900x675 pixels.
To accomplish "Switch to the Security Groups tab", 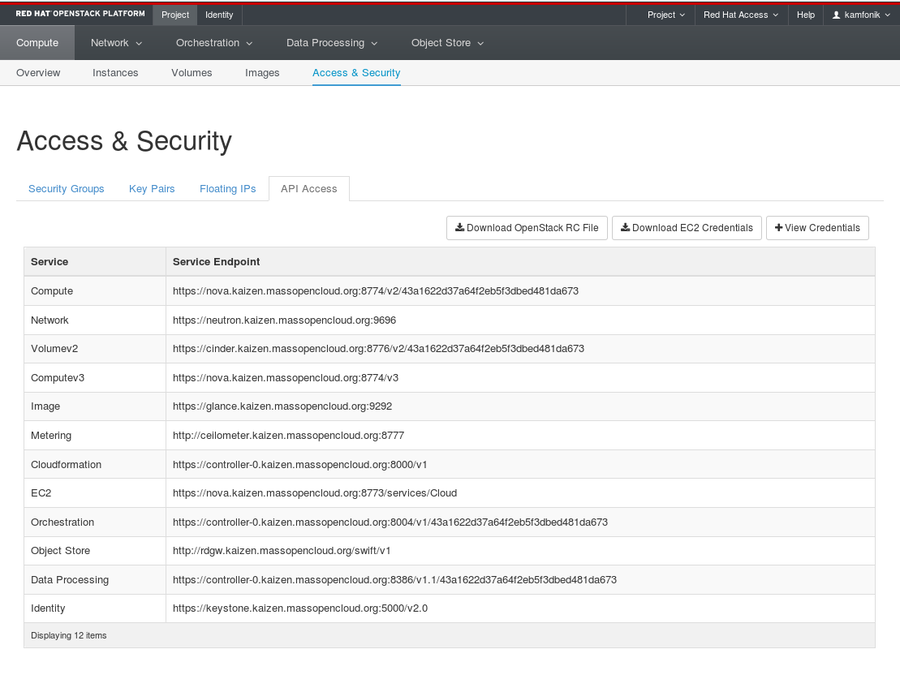I will point(66,189).
